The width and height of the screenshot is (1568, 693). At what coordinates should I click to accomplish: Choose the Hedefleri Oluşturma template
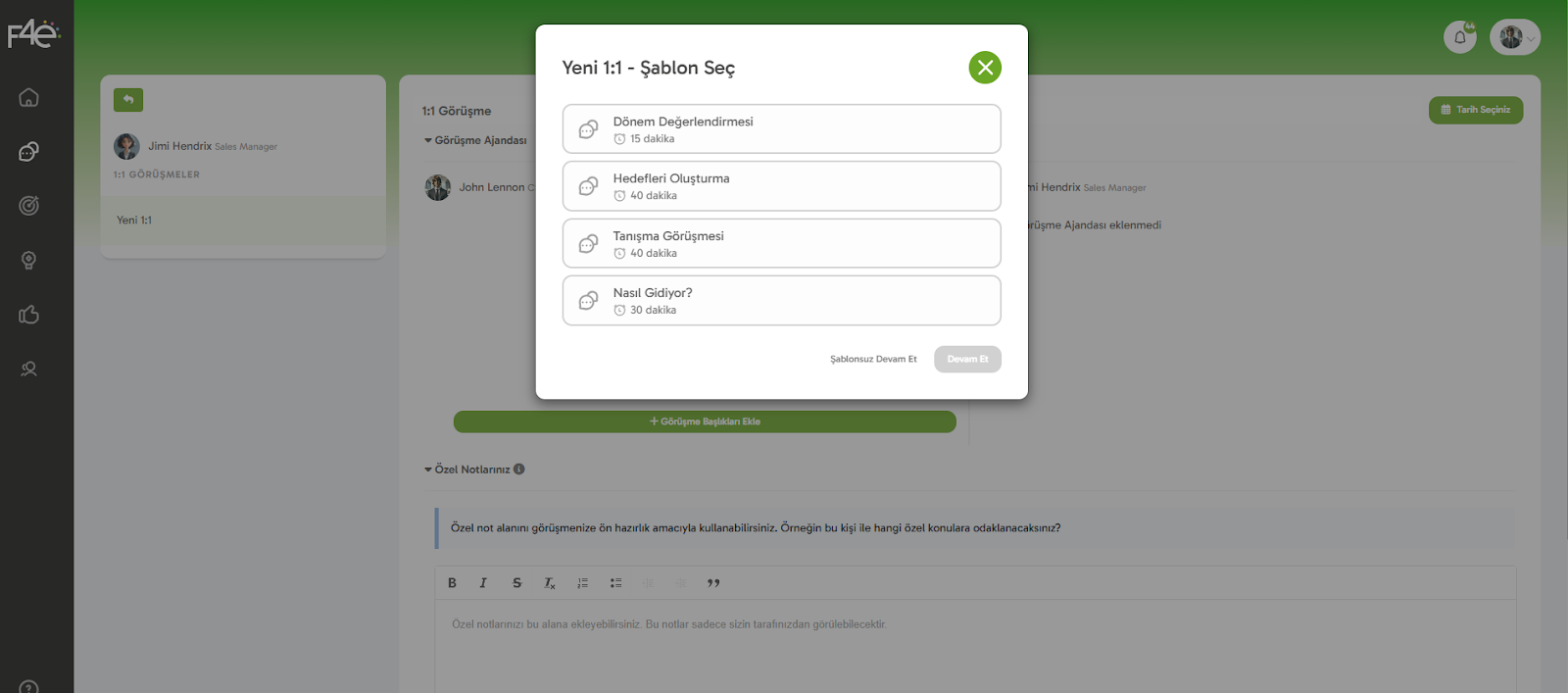(781, 186)
